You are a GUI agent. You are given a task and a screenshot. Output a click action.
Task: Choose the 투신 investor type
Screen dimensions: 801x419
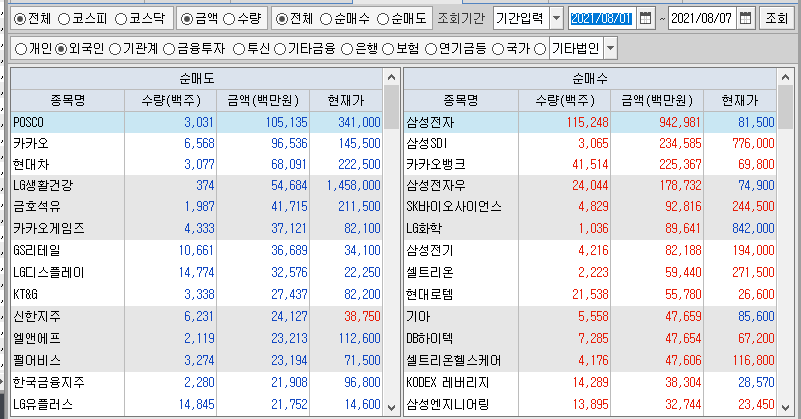click(x=239, y=49)
